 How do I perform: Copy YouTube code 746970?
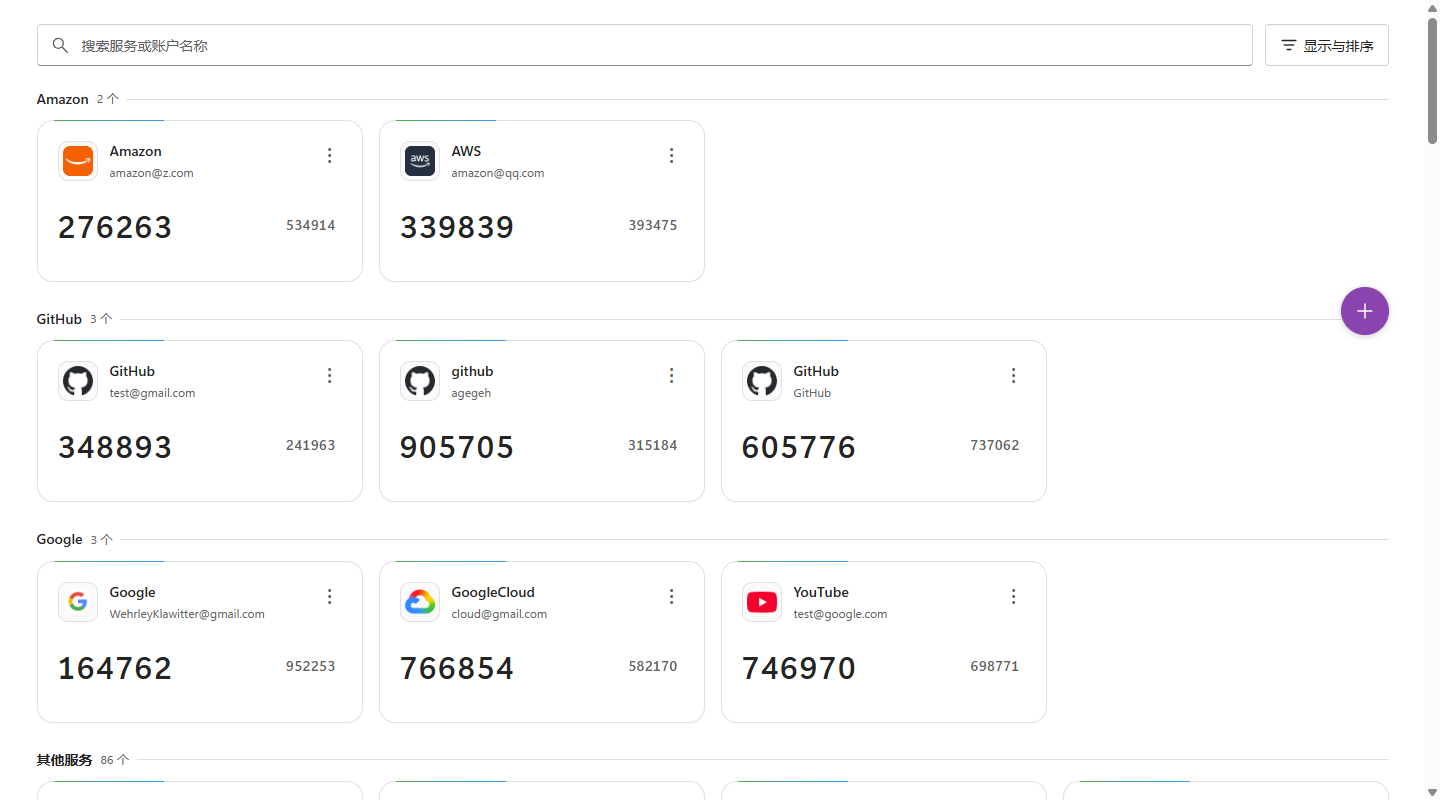point(799,668)
